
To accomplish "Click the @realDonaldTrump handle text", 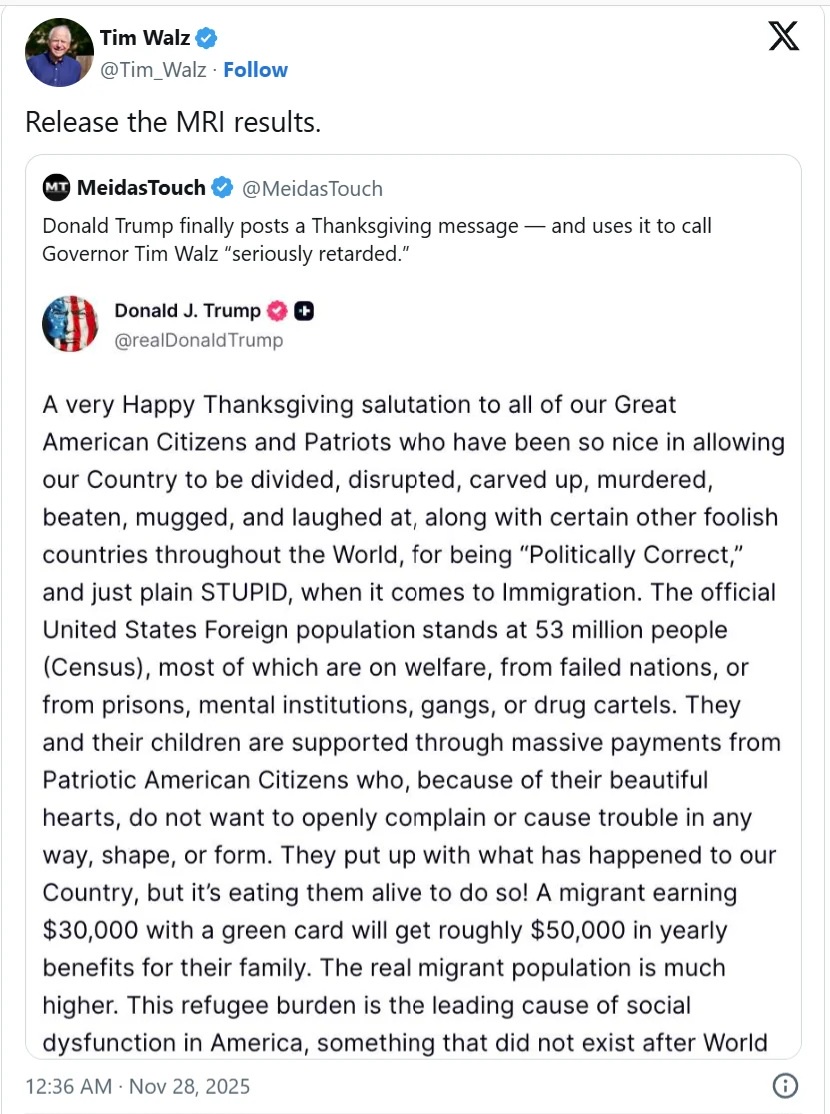I will pyautogui.click(x=198, y=341).
